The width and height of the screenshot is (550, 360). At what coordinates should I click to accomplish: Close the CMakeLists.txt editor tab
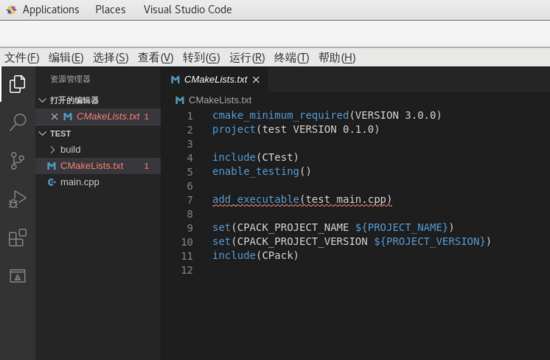coord(256,80)
